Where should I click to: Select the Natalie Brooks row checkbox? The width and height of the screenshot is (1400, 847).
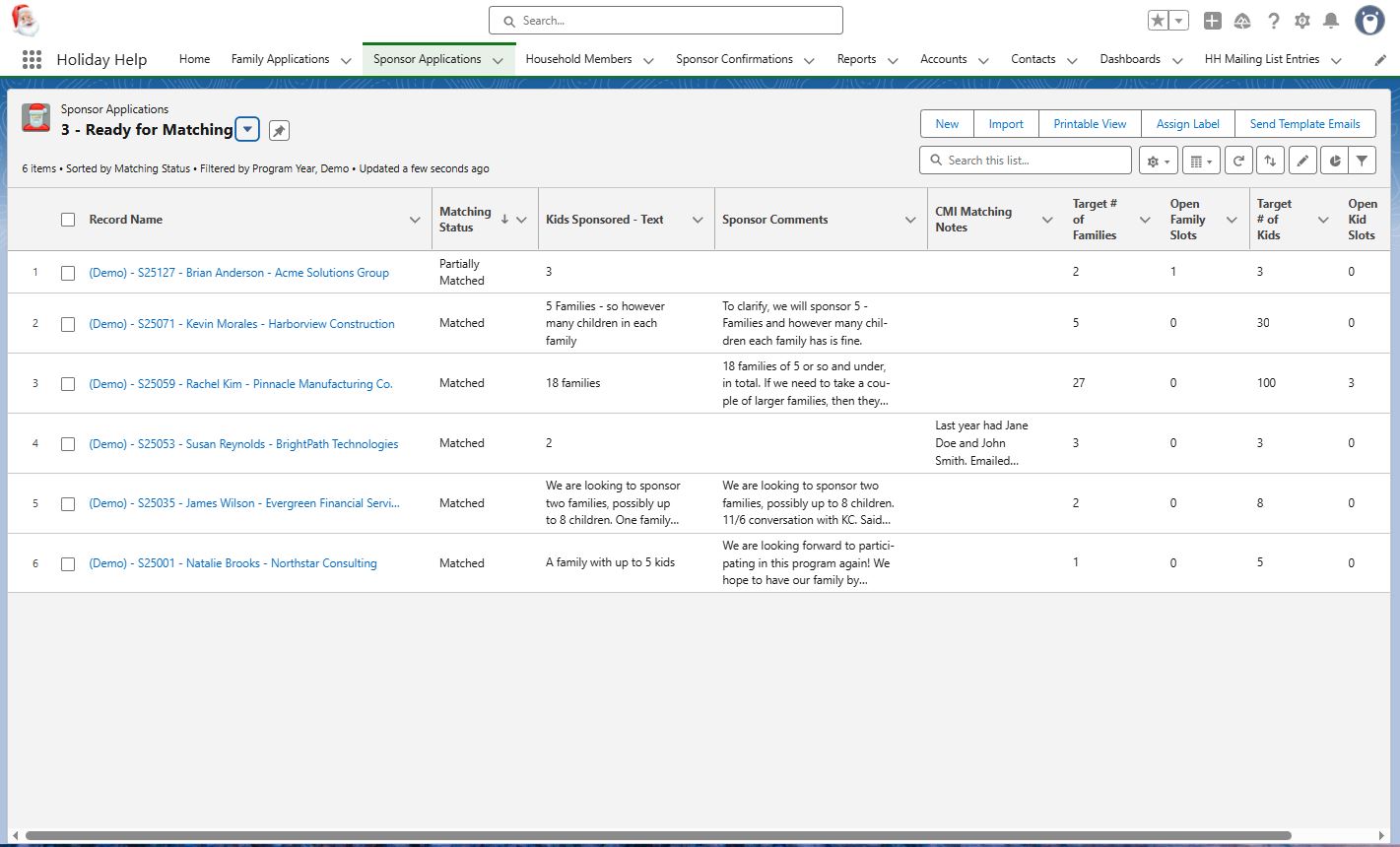click(68, 563)
